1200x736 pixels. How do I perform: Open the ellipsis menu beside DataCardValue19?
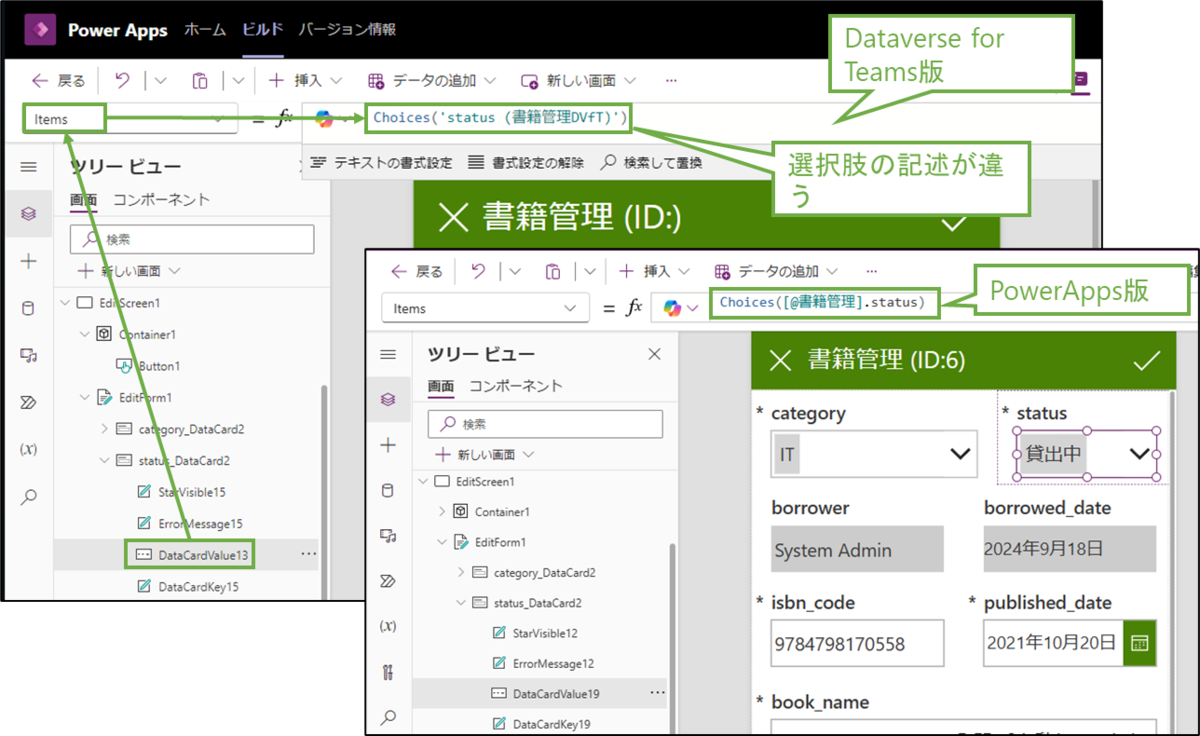pos(657,692)
